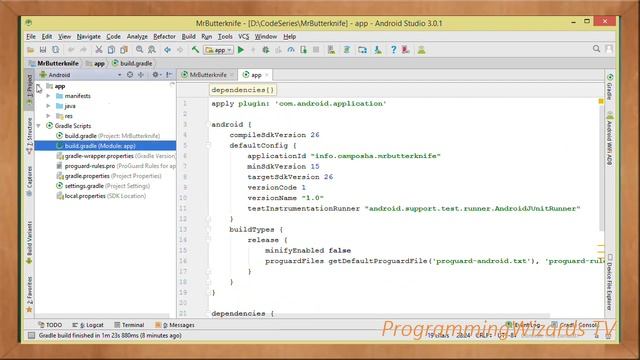The height and width of the screenshot is (360, 640).
Task: Open the File menu
Action: tap(31, 36)
